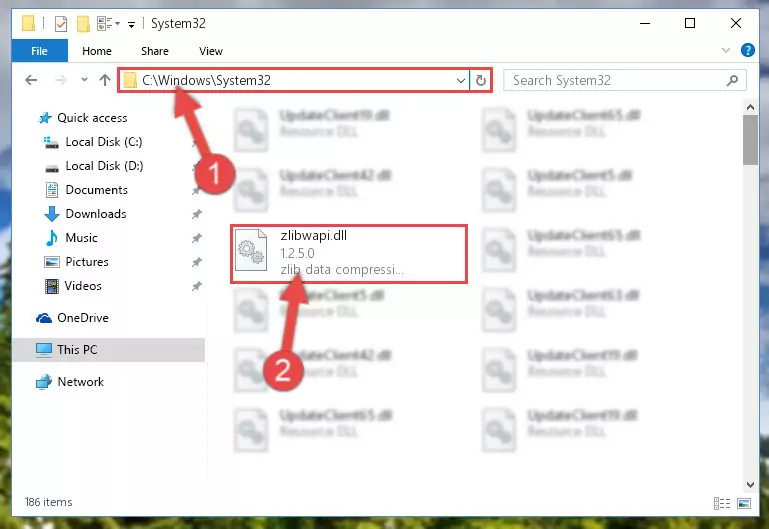Image resolution: width=769 pixels, height=529 pixels.
Task: Open Music folder in sidebar
Action: point(81,238)
